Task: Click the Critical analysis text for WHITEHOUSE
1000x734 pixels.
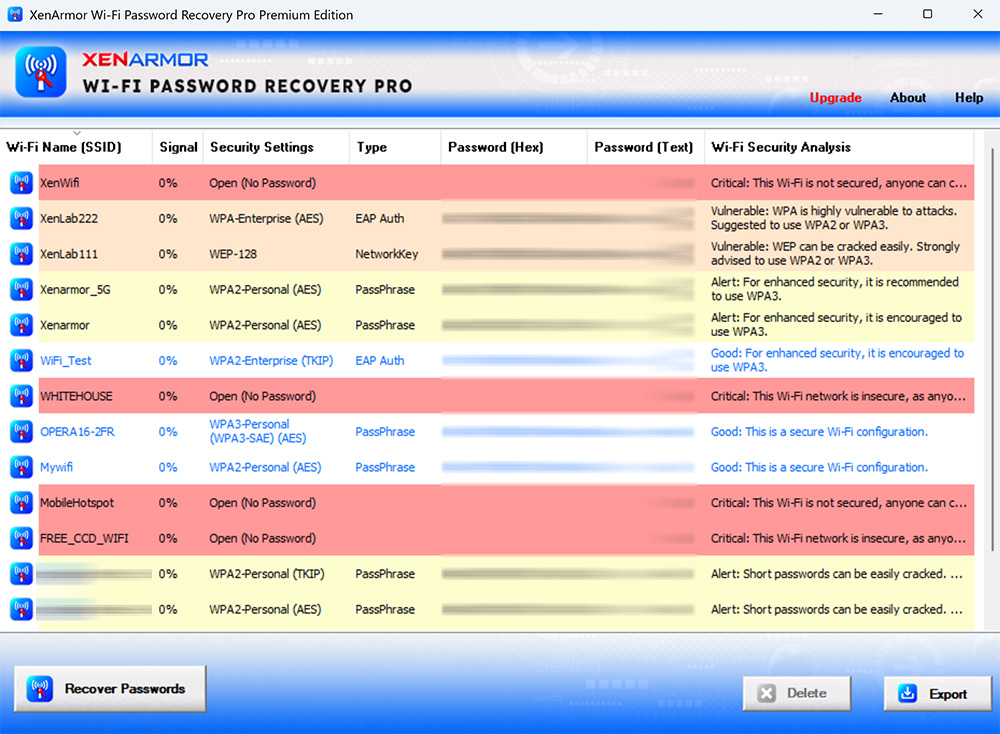Action: [x=838, y=396]
